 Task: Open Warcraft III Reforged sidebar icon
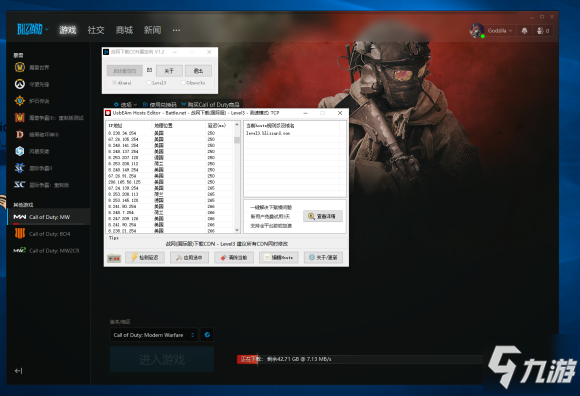click(x=20, y=118)
